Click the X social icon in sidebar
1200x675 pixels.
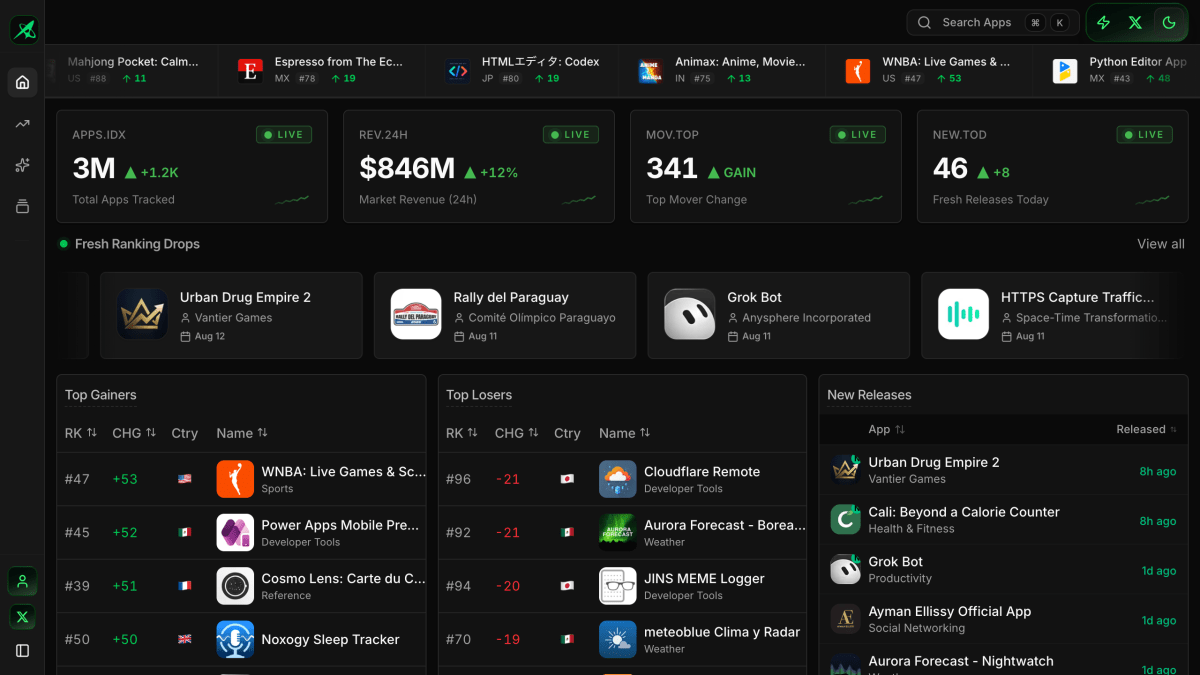pyautogui.click(x=23, y=616)
